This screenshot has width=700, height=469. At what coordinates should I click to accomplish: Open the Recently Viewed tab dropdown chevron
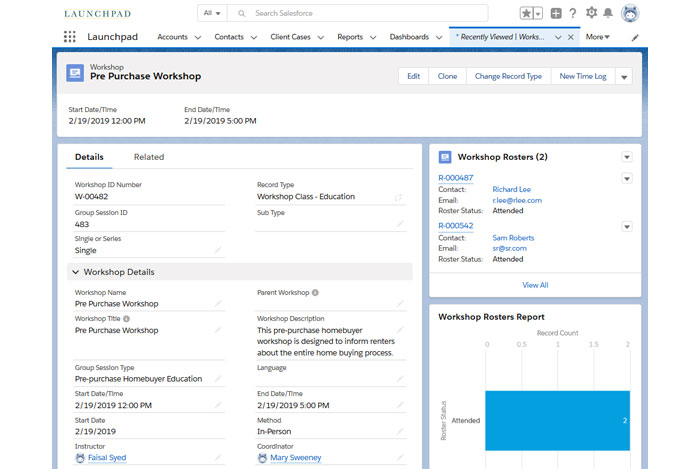point(558,37)
